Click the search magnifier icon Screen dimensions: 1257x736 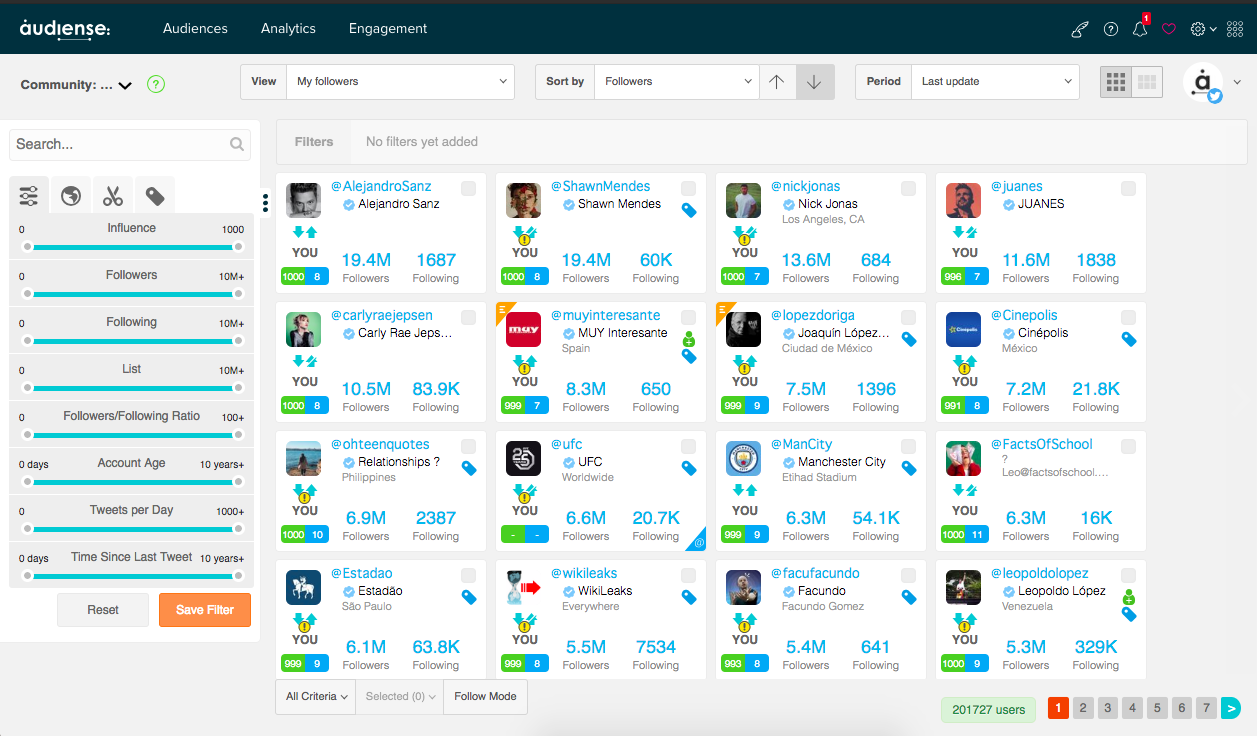pyautogui.click(x=237, y=144)
